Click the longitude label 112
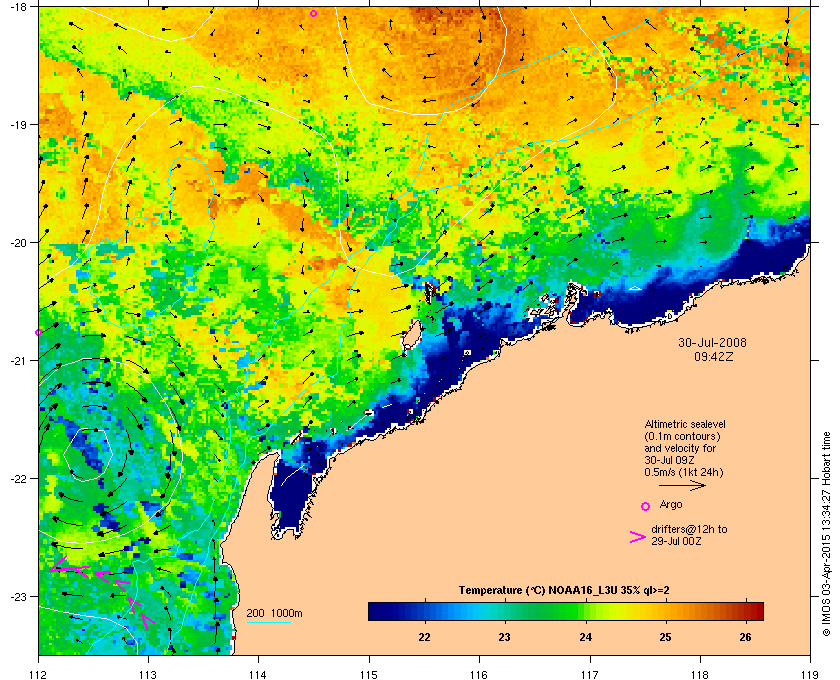The width and height of the screenshot is (840, 680). pyautogui.click(x=39, y=674)
